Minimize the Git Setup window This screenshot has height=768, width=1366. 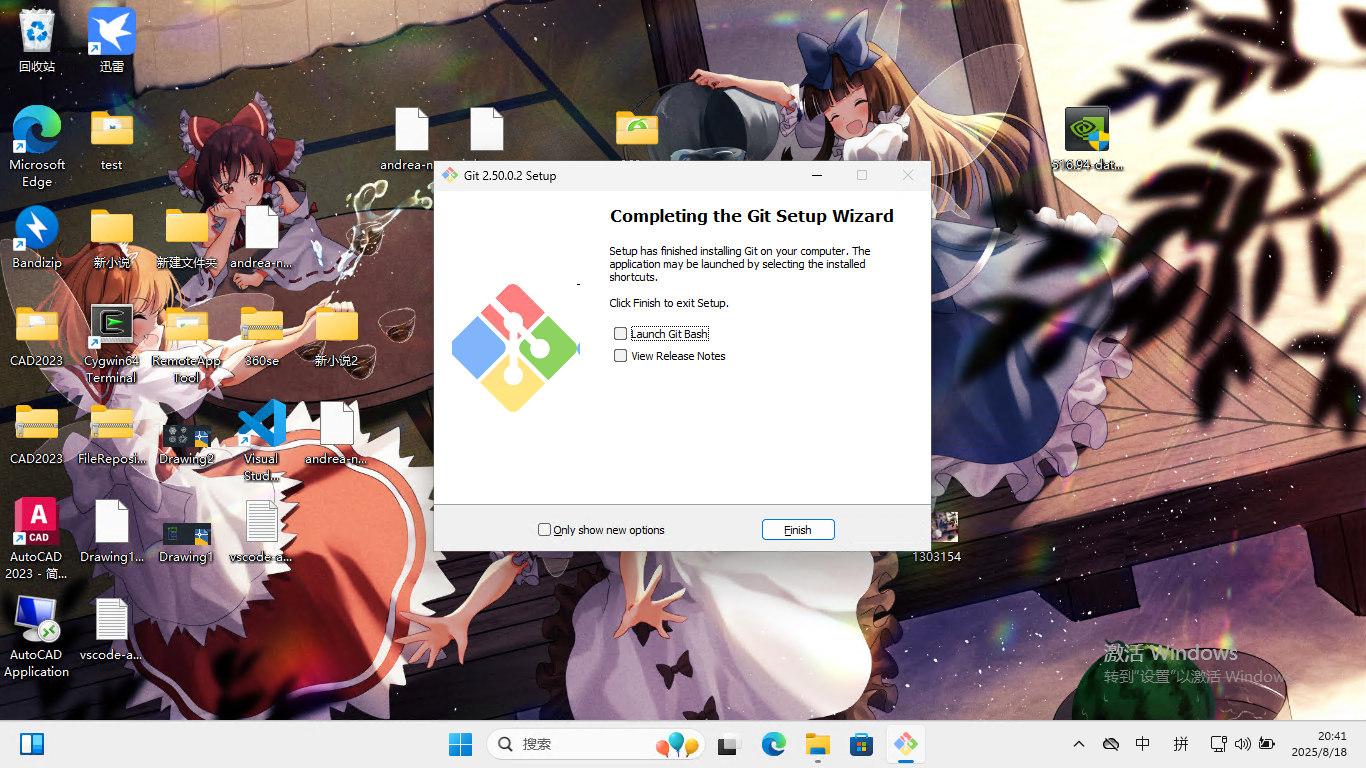817,176
